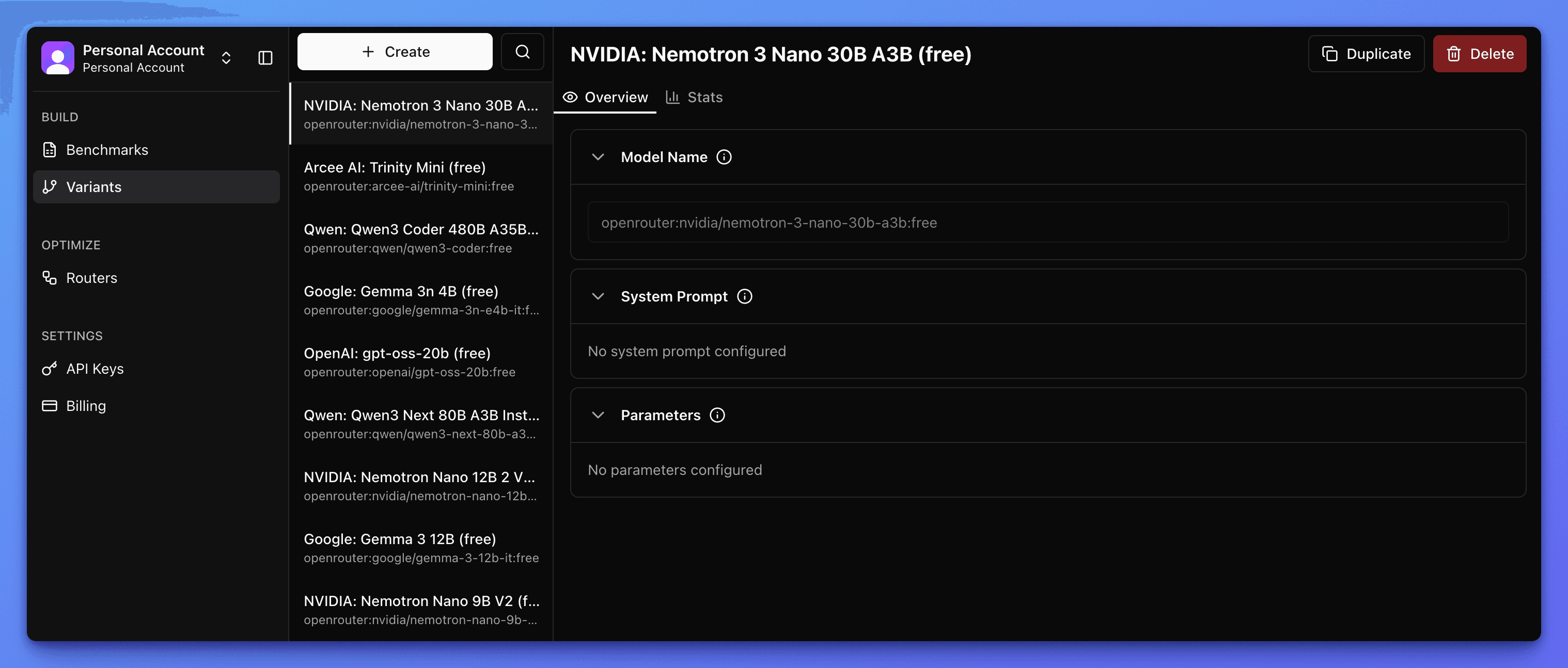Viewport: 1568px width, 668px height.
Task: Go to Routers section
Action: pos(91,278)
